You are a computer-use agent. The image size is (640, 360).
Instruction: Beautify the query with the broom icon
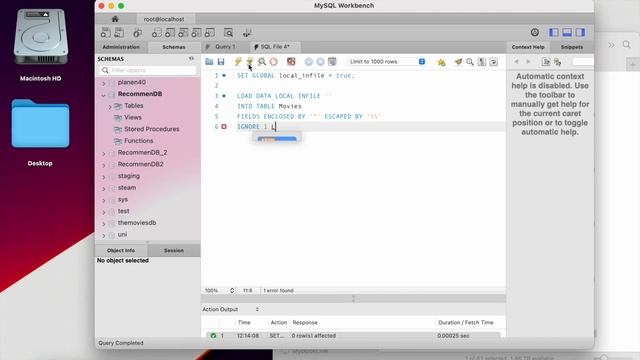click(458, 62)
